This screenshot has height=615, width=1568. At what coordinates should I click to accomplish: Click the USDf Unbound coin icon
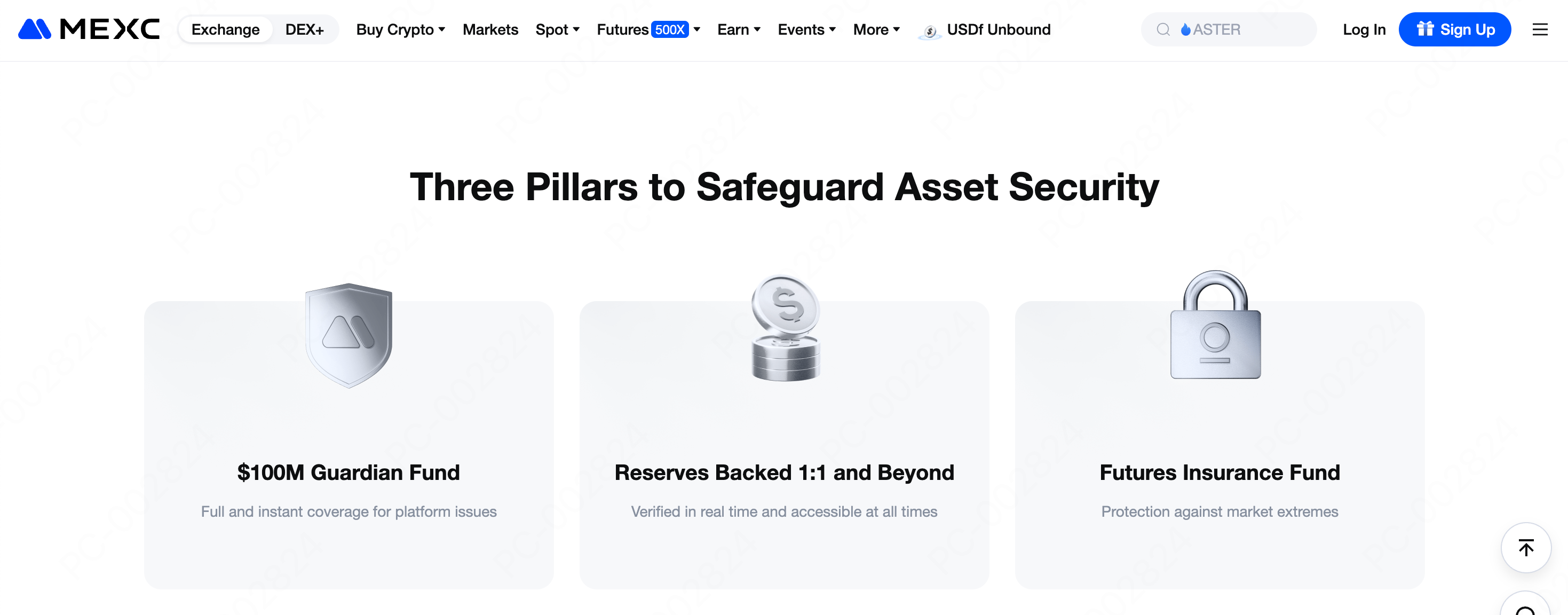point(930,30)
